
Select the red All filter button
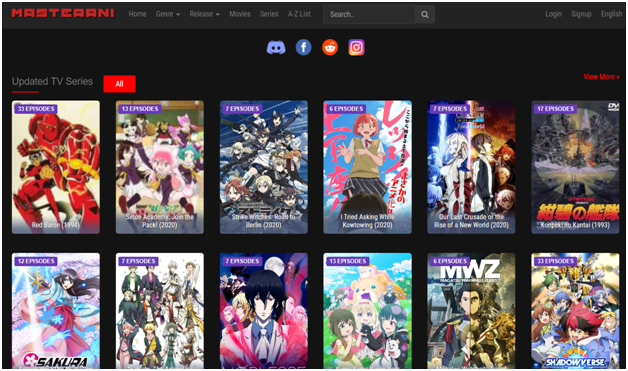(x=119, y=84)
